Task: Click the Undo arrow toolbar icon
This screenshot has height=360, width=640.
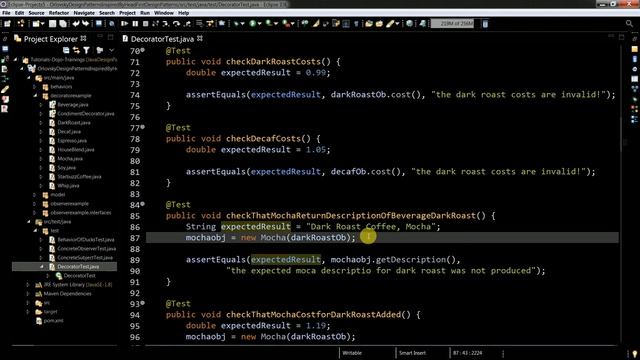Action: [76, 24]
